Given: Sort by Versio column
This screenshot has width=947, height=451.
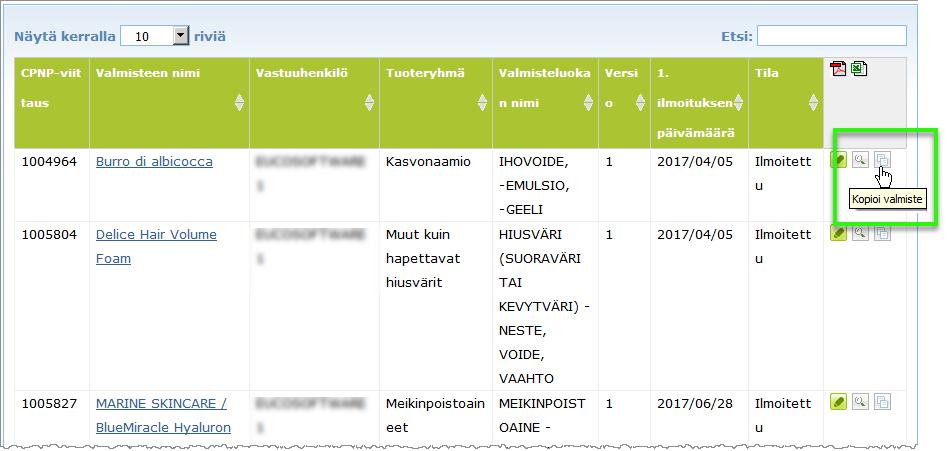Looking at the screenshot, I should (641, 103).
